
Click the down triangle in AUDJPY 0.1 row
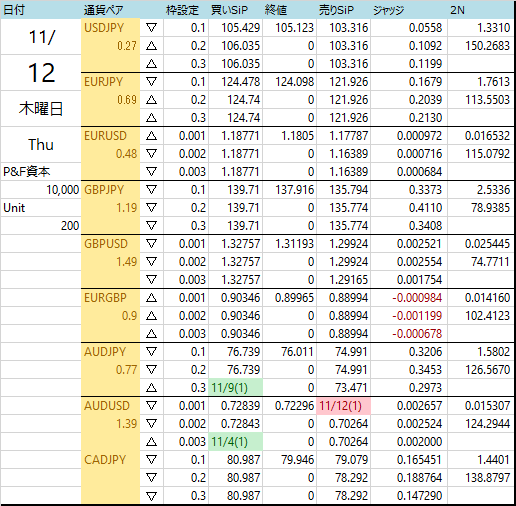(151, 352)
